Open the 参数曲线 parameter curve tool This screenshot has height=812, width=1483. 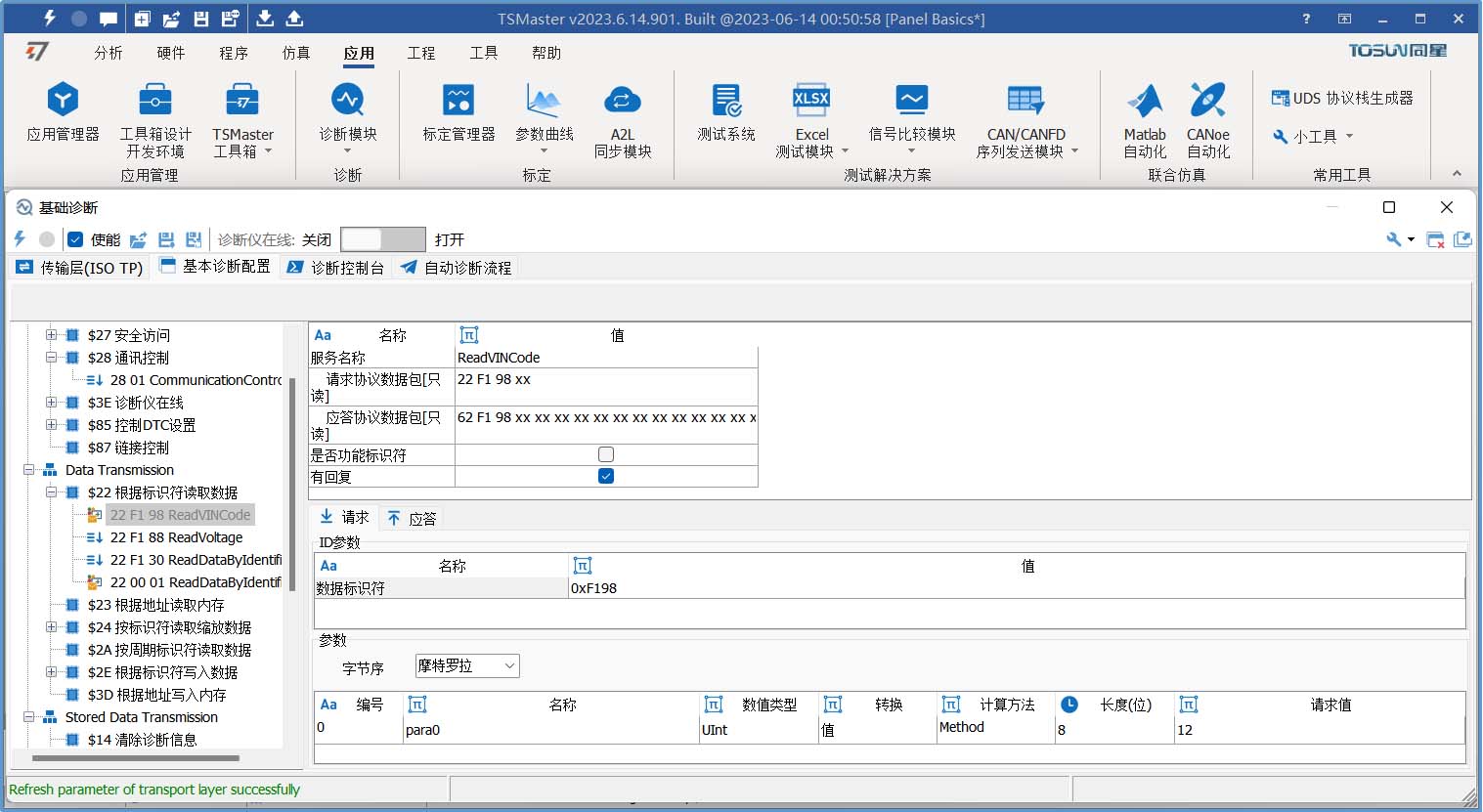point(544,117)
